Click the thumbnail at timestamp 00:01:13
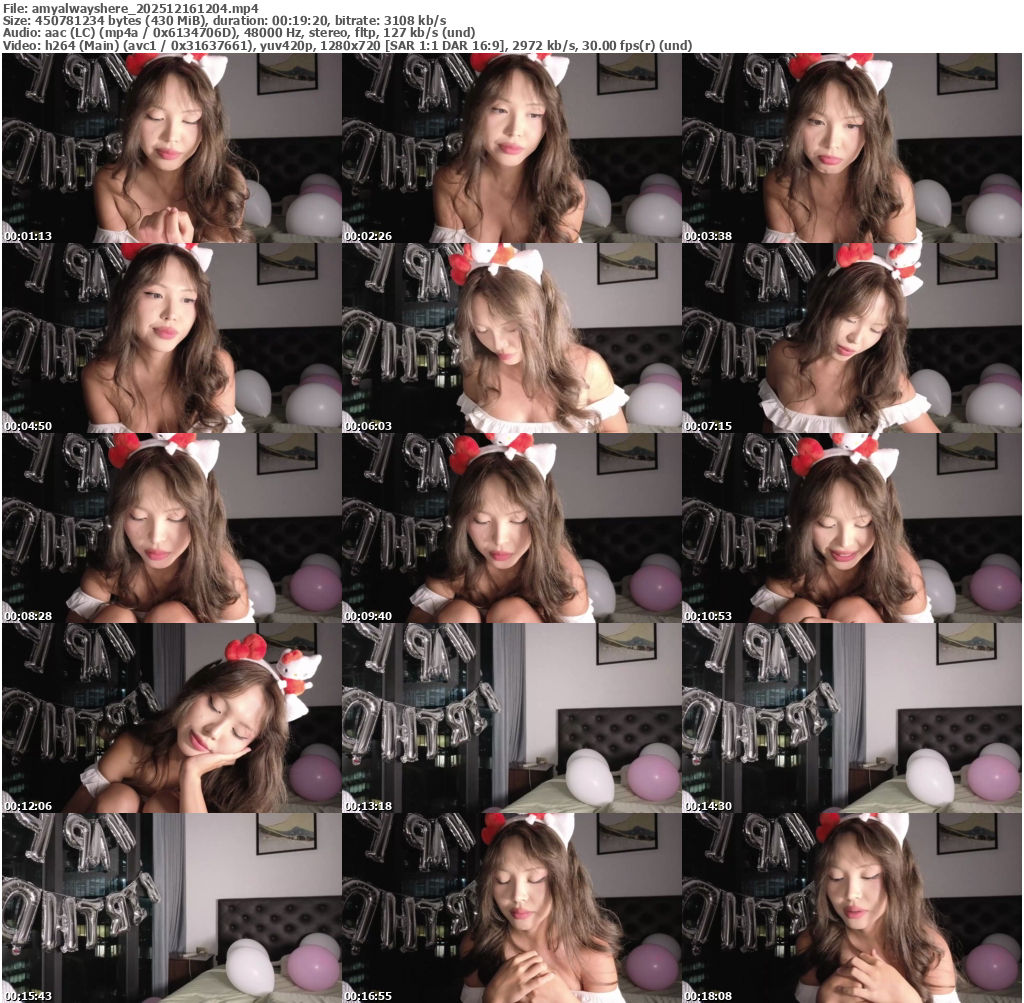The image size is (1024, 1003). (x=172, y=148)
